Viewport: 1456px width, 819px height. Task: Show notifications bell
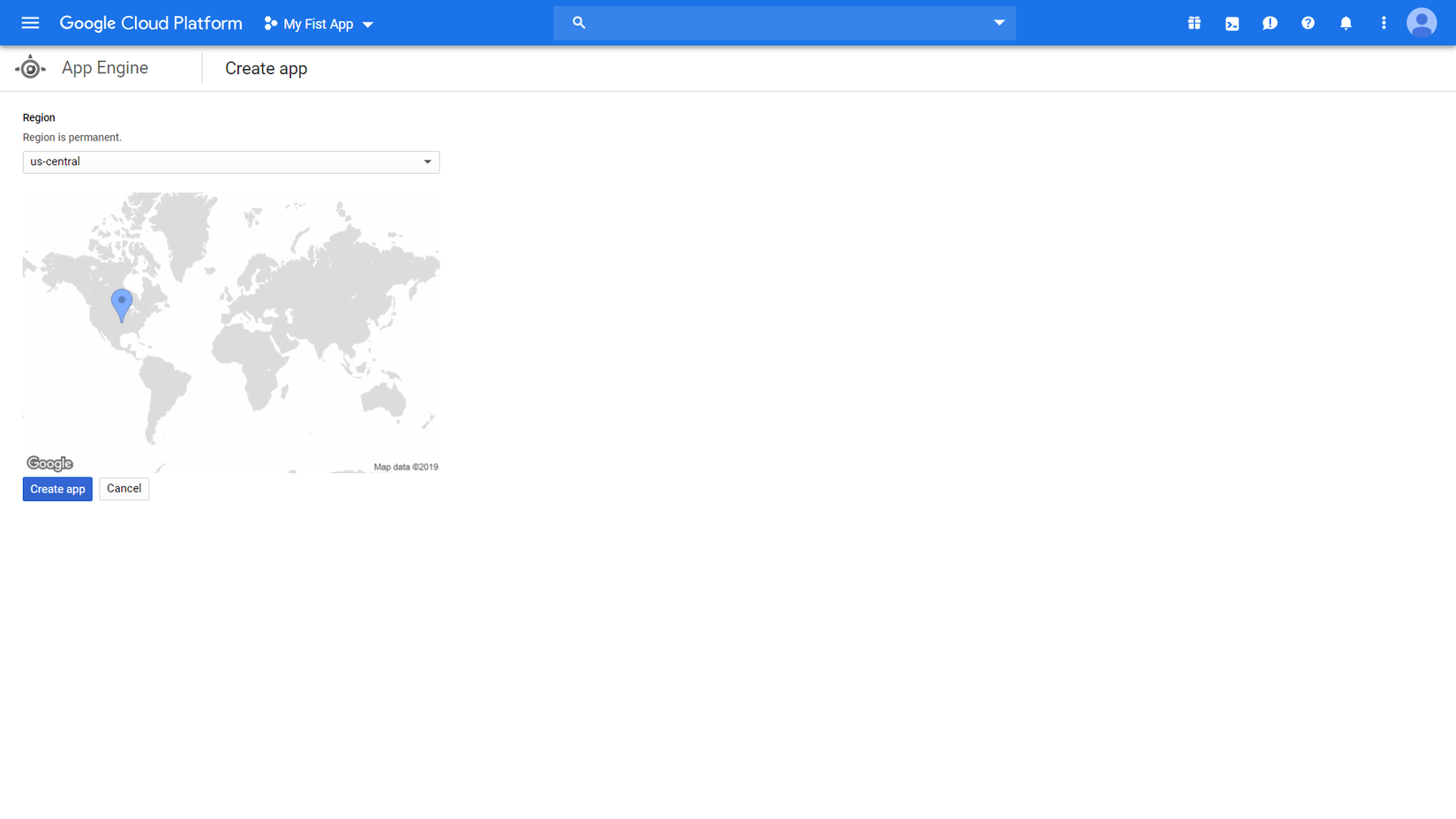click(x=1346, y=24)
